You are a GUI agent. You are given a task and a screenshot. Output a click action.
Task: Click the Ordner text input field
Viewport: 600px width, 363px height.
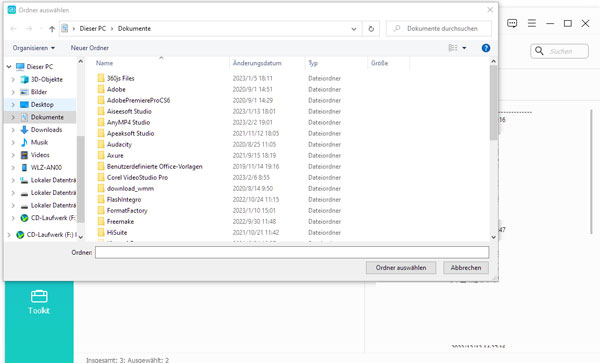click(x=292, y=252)
